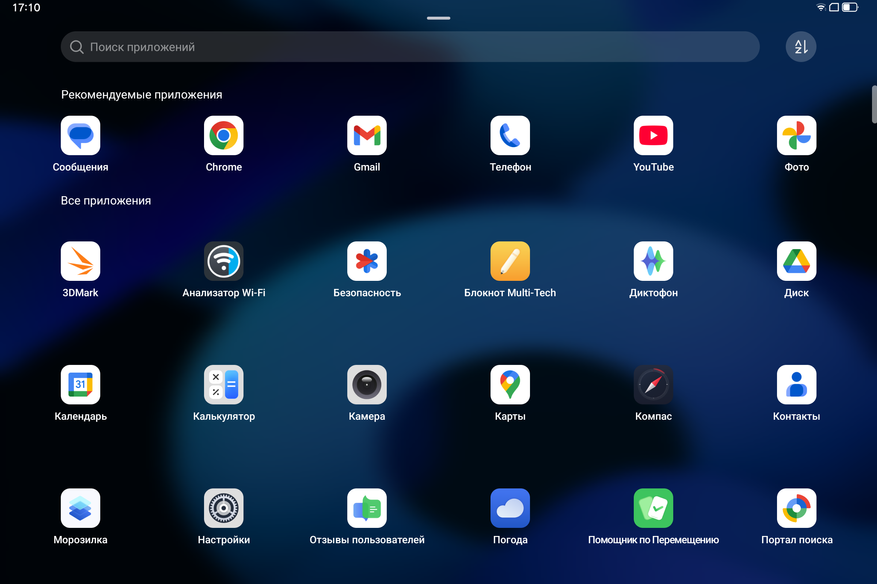Tap the A-Z sort button
The height and width of the screenshot is (584, 877).
click(x=801, y=47)
